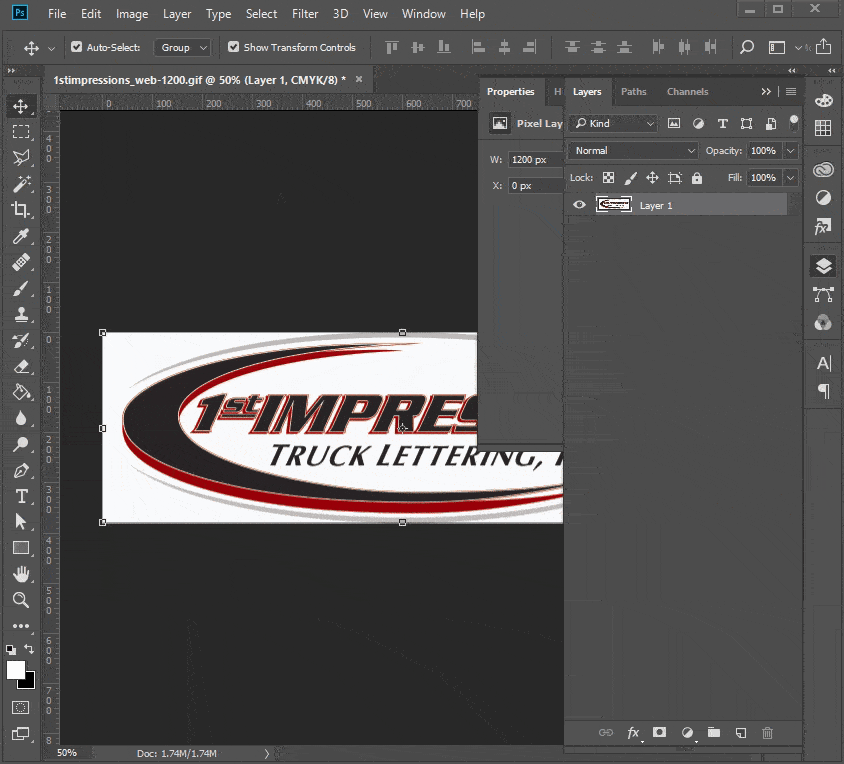Delete layer with trash icon
This screenshot has height=764, width=844.
768,733
